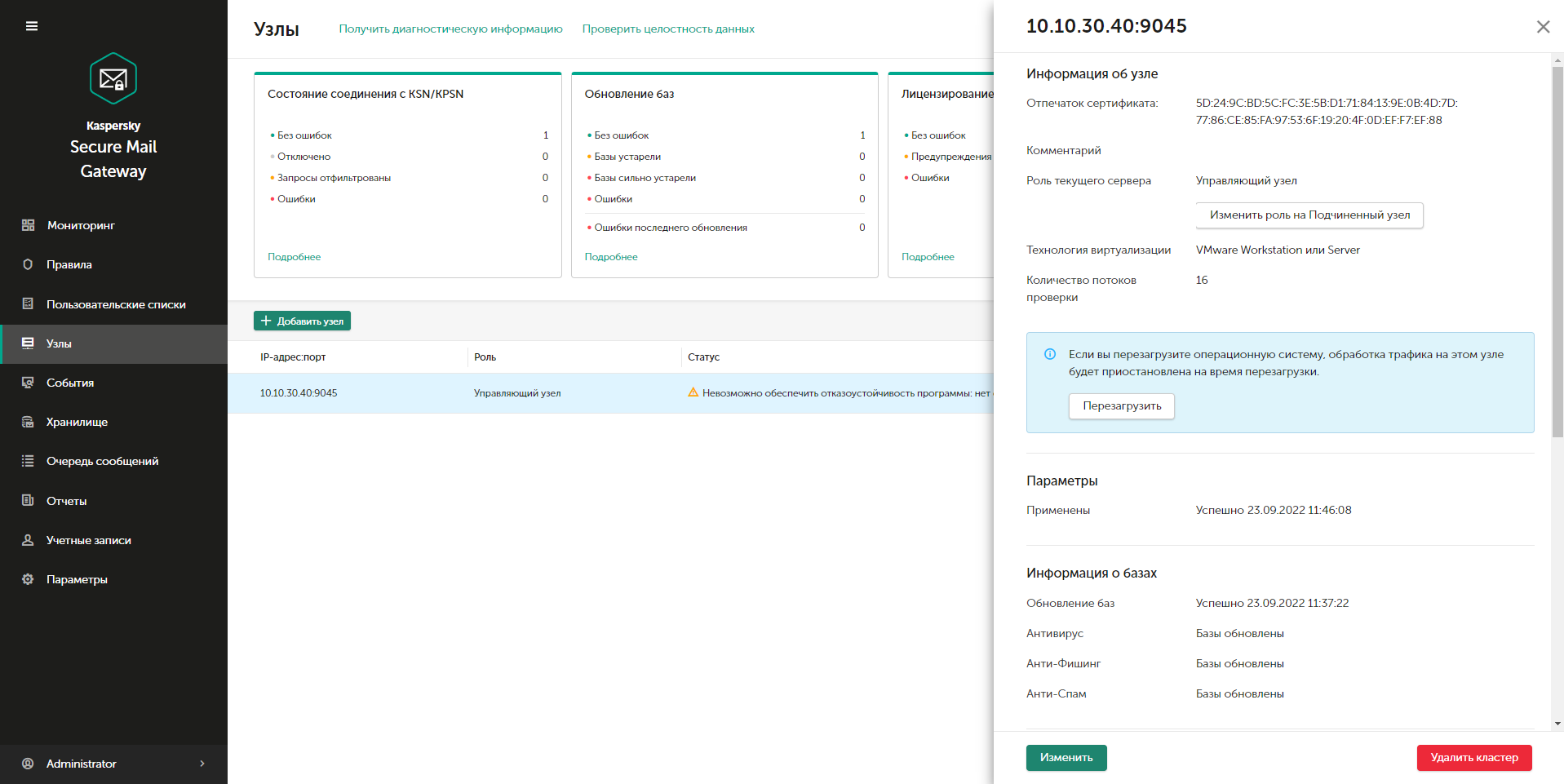Click the green Изменить button
Screen dimensions: 1564x784
tap(1066, 758)
